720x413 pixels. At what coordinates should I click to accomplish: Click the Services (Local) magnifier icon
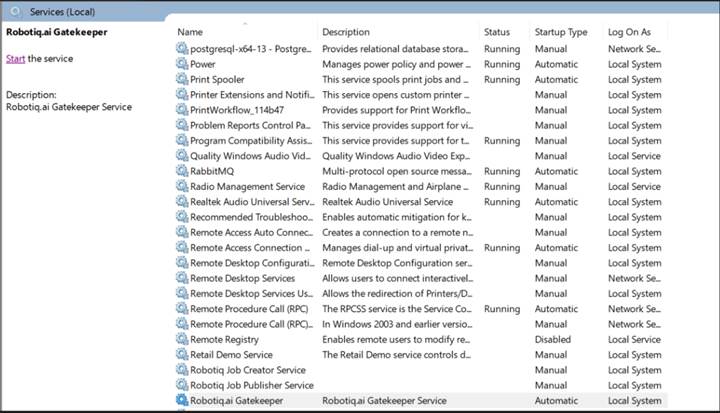15,11
